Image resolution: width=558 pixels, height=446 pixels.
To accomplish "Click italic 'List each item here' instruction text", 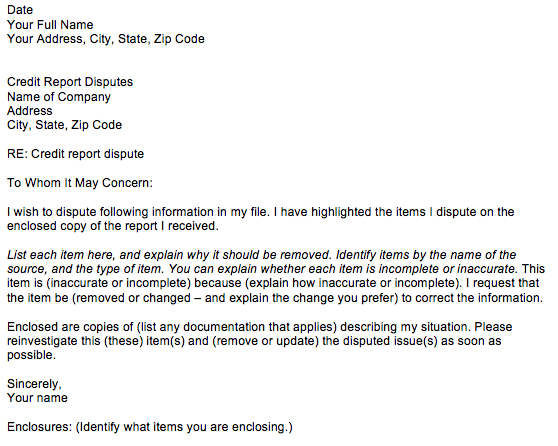I will 61,255.
